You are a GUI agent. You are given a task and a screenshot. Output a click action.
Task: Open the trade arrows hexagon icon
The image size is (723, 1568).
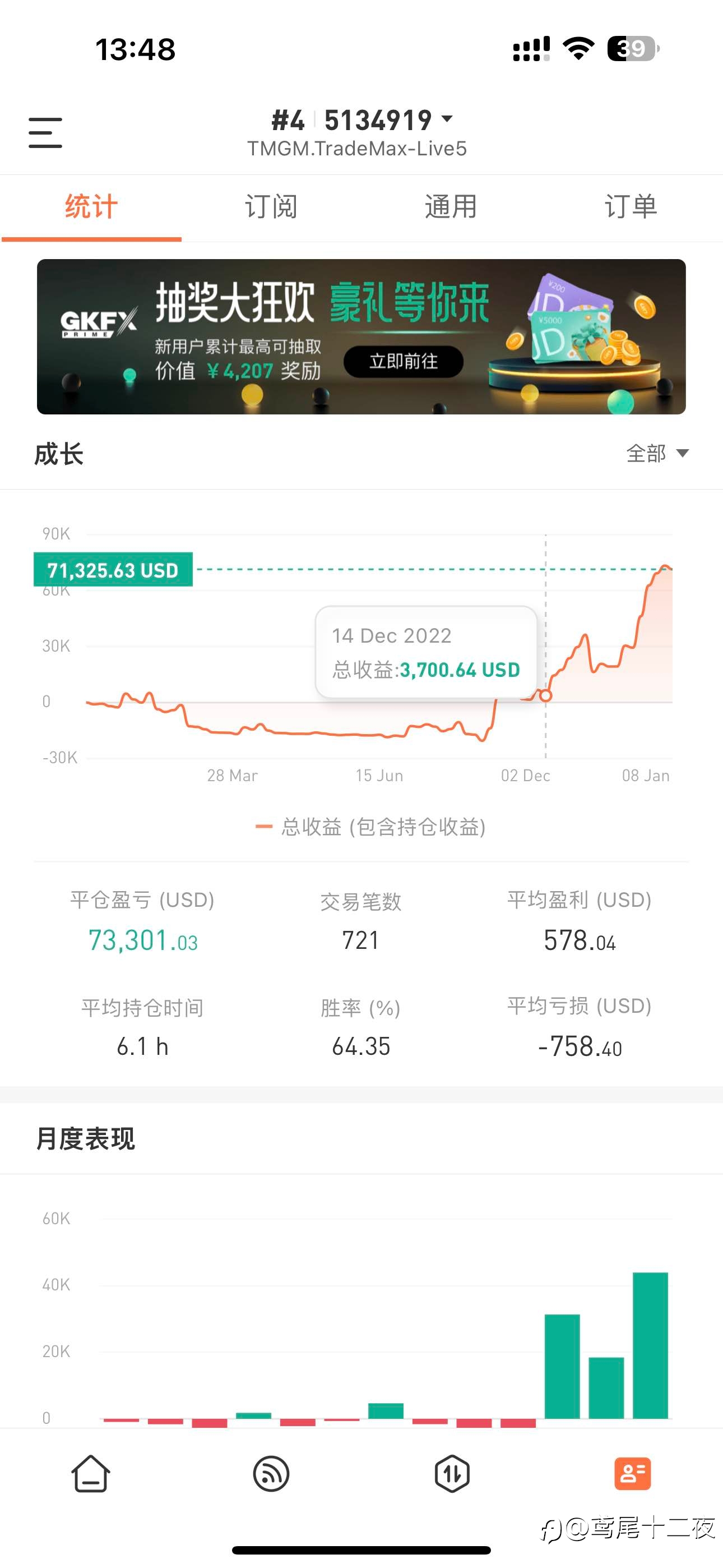coord(452,1474)
